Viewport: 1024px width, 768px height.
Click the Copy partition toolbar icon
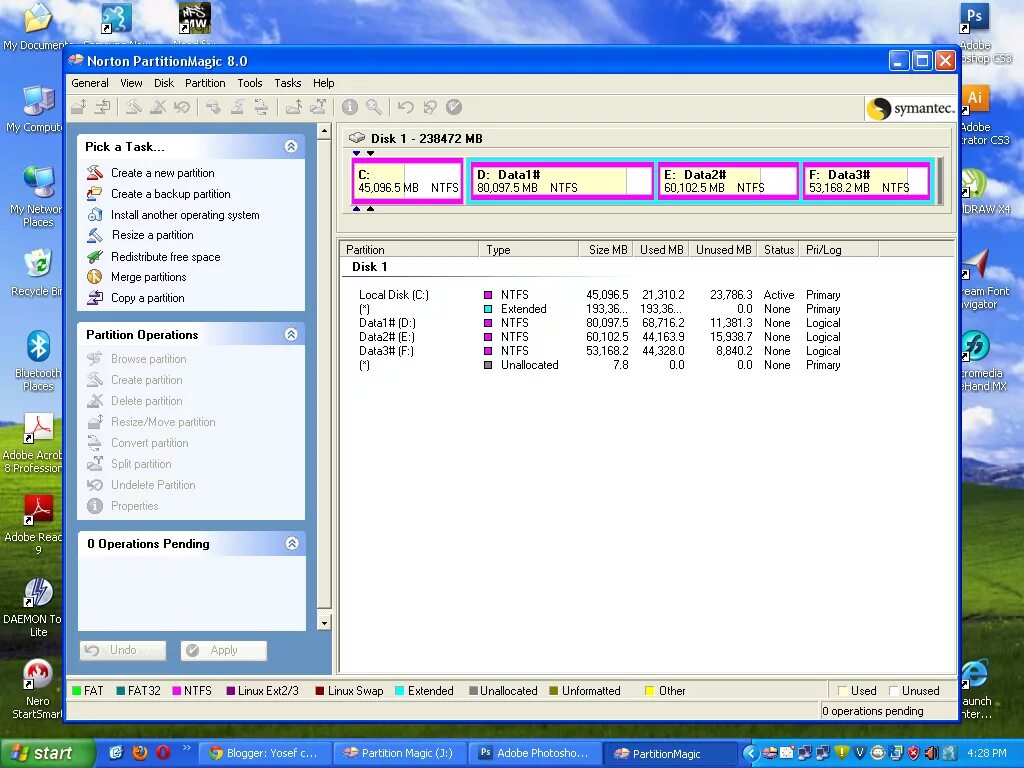point(103,107)
